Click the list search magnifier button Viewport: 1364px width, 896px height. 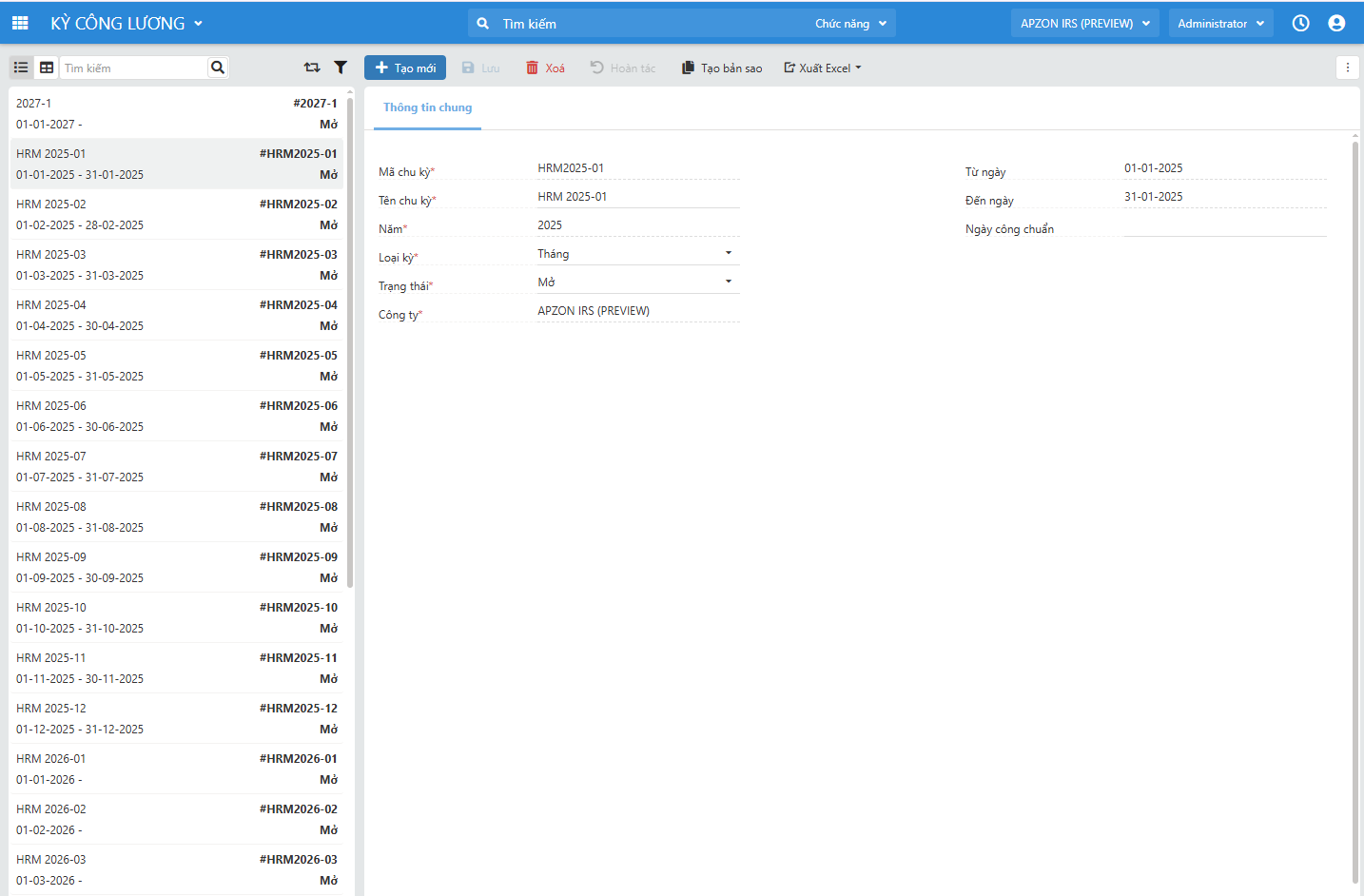pos(218,68)
